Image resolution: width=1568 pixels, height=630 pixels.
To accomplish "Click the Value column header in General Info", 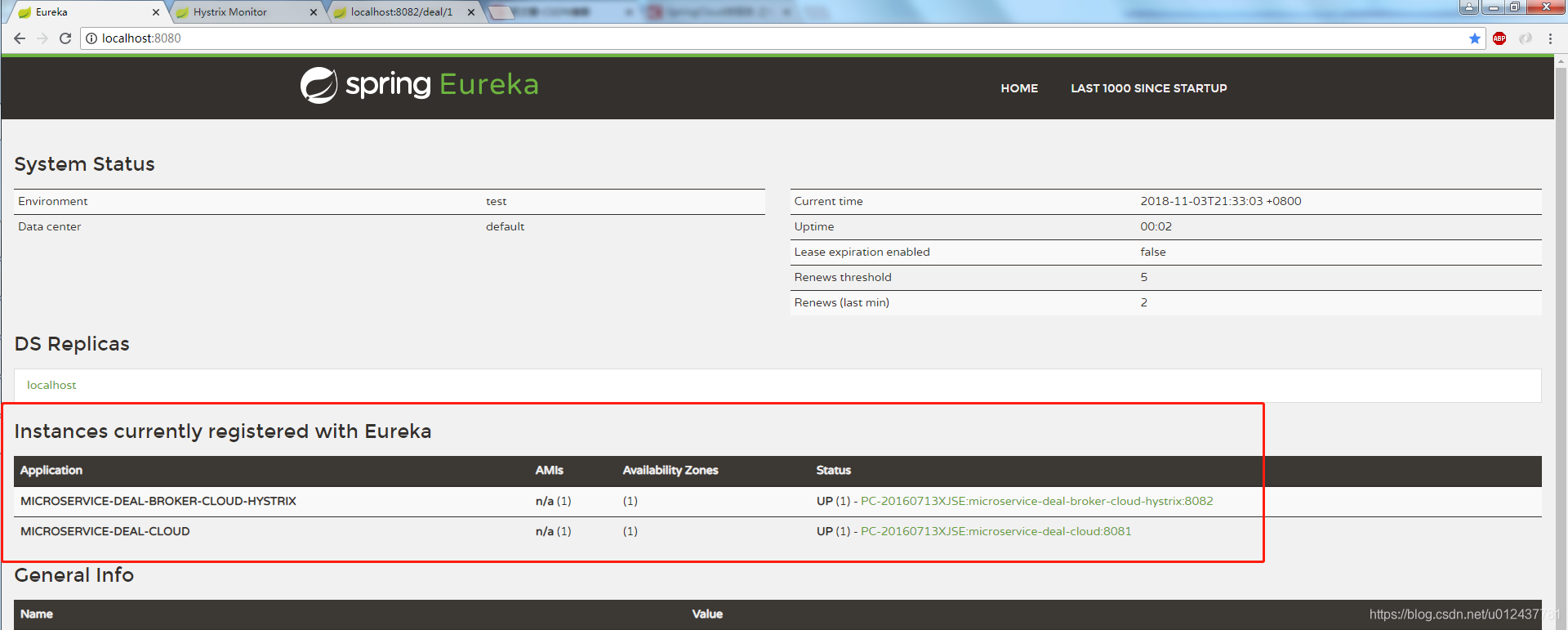I will pyautogui.click(x=707, y=614).
